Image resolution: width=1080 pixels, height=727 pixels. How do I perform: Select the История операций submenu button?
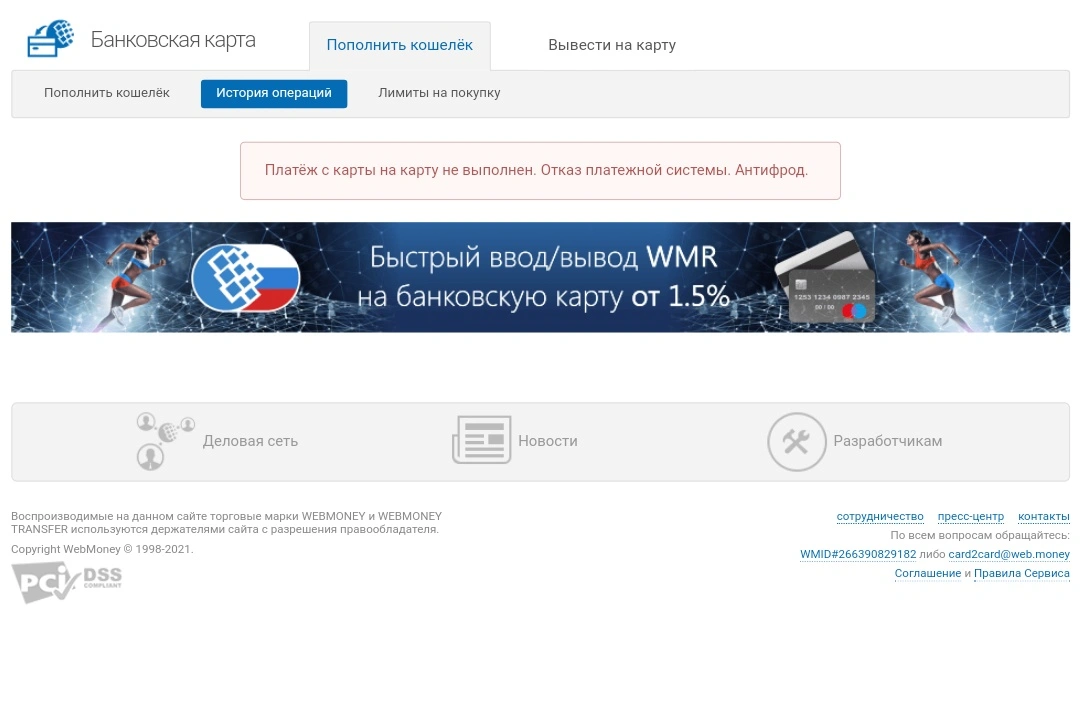[x=274, y=94]
